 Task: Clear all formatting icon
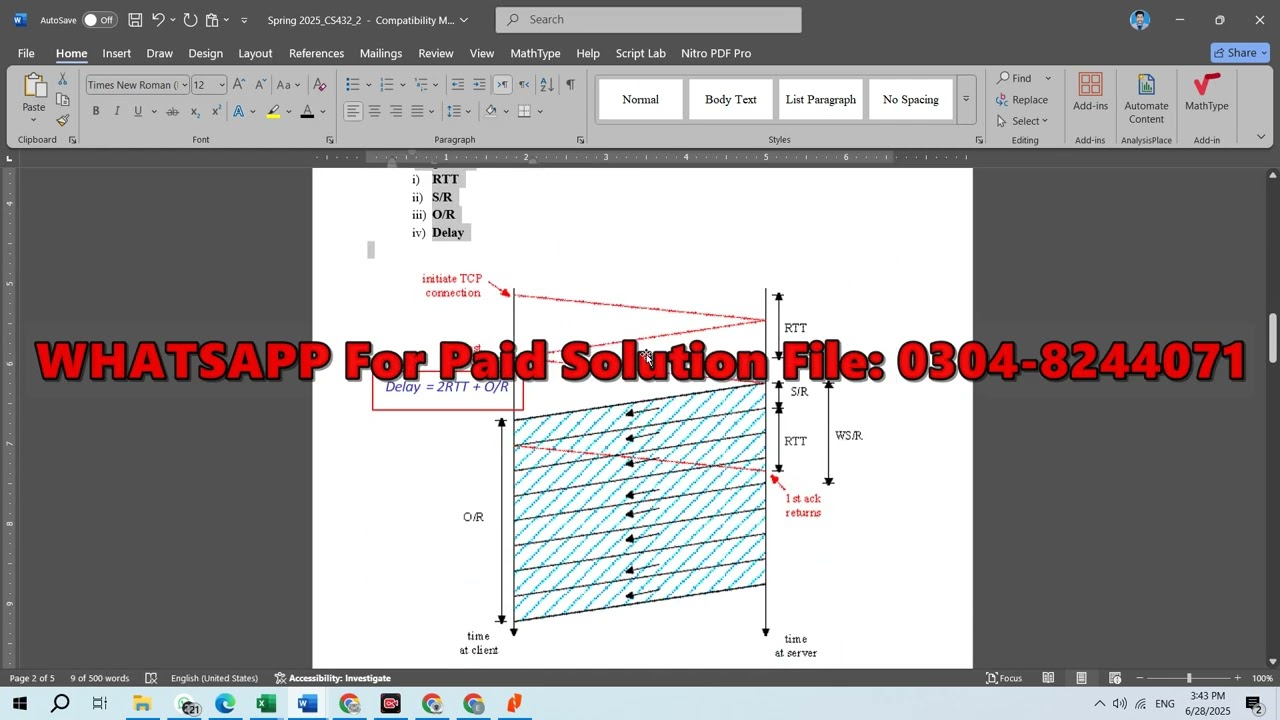[320, 85]
